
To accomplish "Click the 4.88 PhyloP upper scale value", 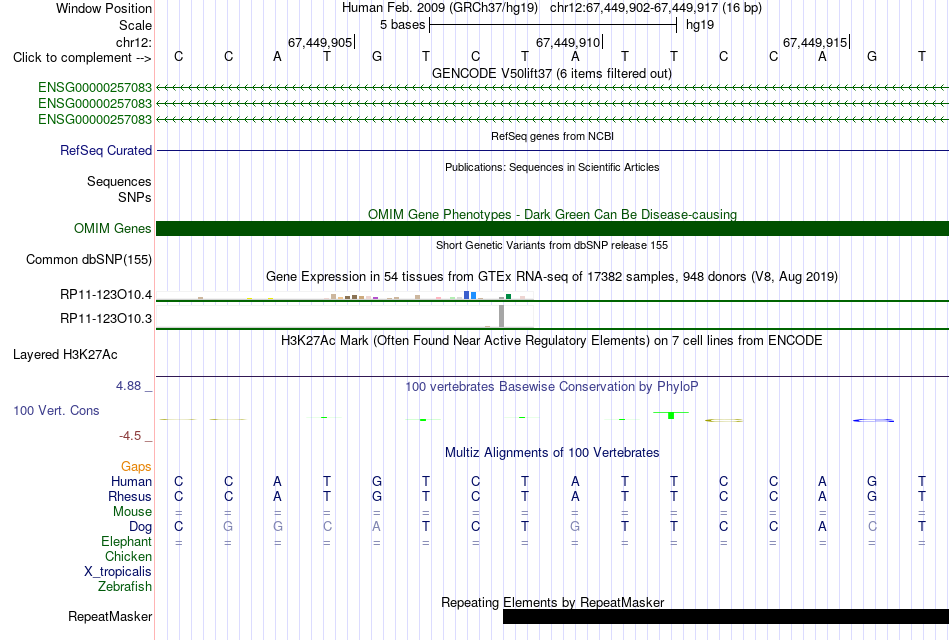I will (128, 385).
